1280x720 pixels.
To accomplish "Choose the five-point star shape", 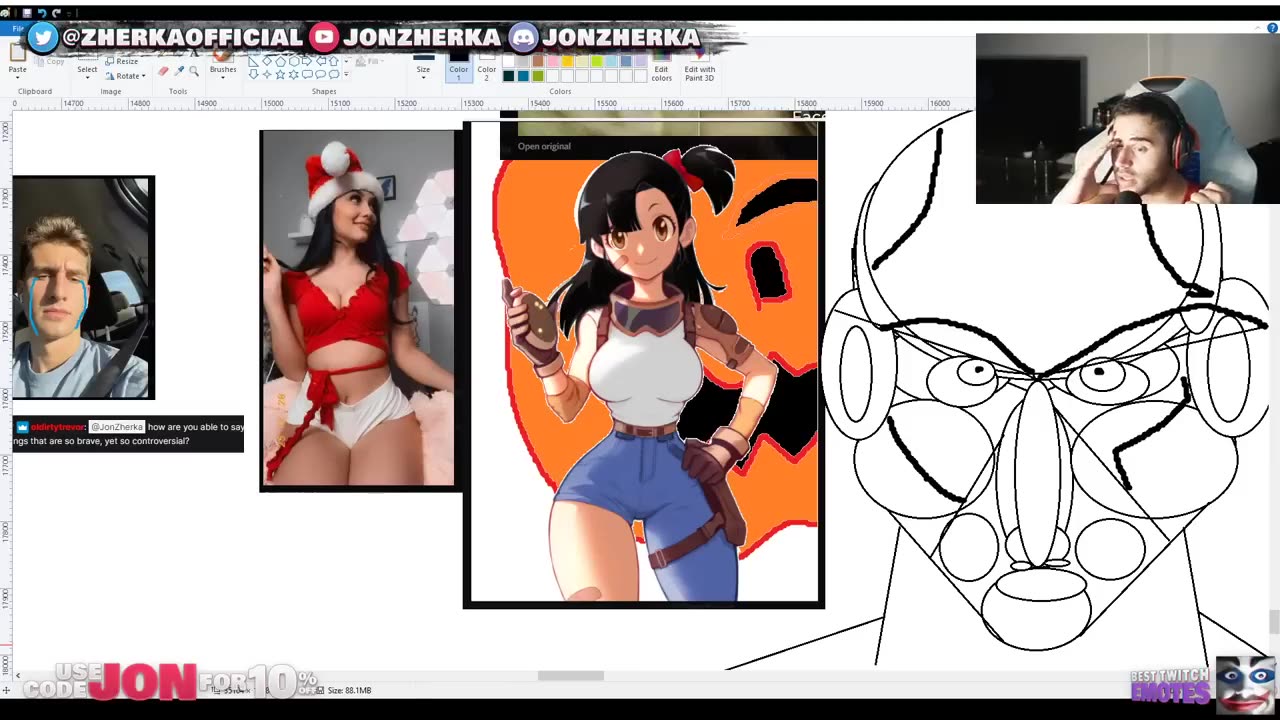I will pos(280,74).
